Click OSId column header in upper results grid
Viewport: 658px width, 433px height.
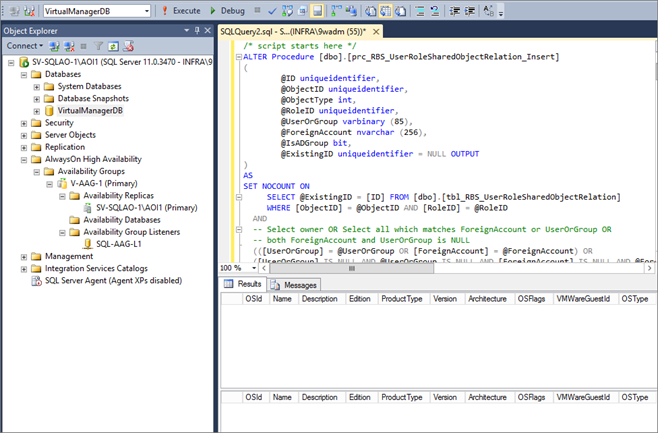point(254,299)
